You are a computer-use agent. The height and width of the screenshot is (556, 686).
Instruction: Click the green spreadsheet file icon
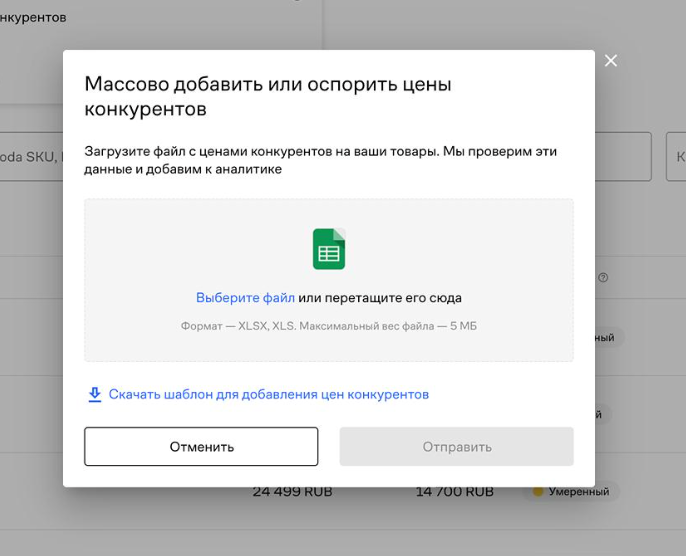(328, 249)
